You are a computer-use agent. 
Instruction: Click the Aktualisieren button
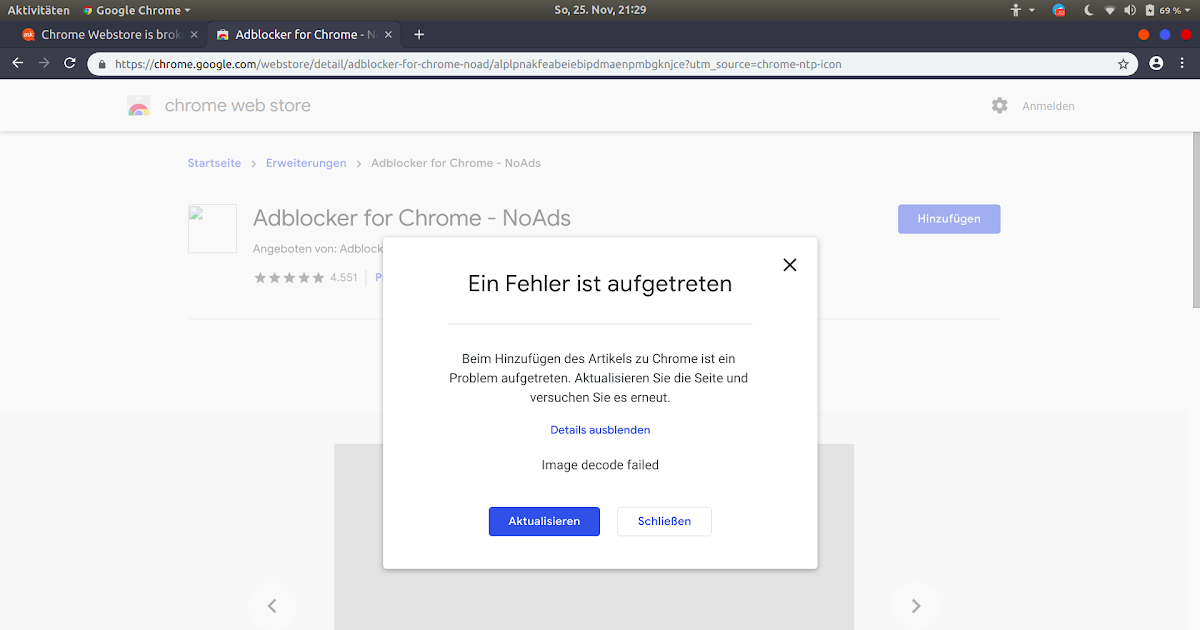544,521
